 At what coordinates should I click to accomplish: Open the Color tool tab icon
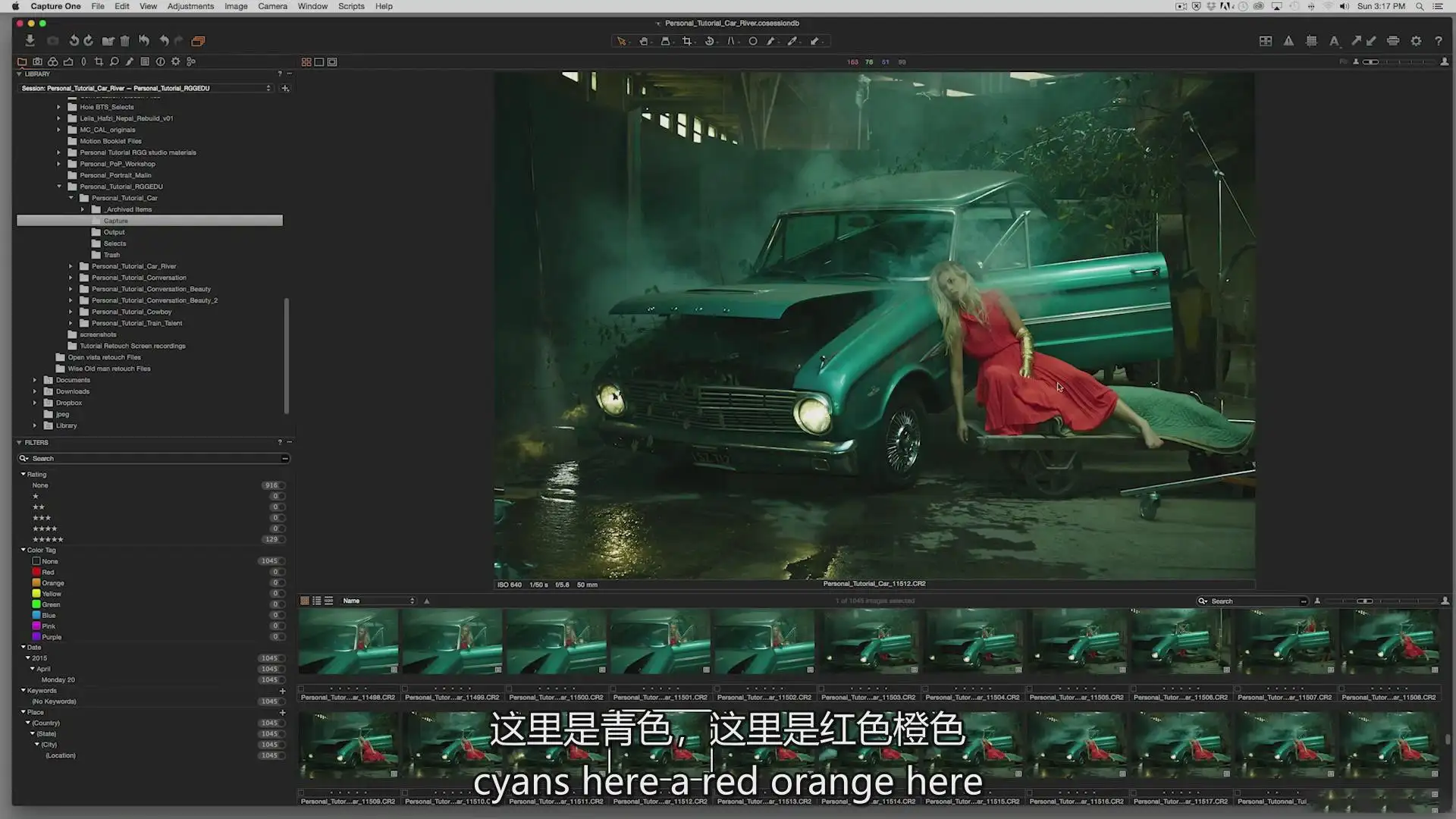(x=52, y=61)
